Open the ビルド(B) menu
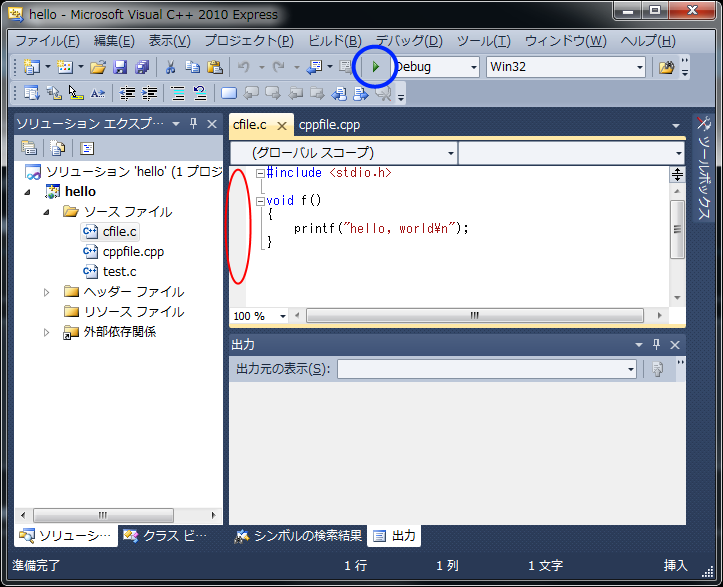 [335, 41]
